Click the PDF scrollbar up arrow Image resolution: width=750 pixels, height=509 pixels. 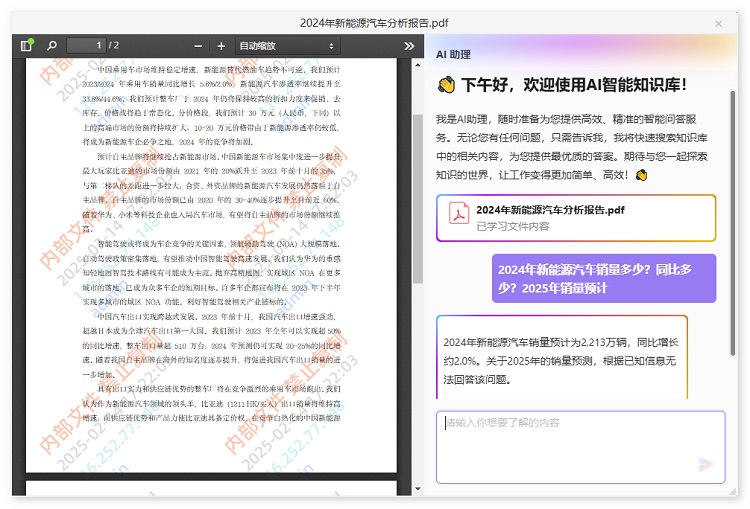[x=418, y=65]
